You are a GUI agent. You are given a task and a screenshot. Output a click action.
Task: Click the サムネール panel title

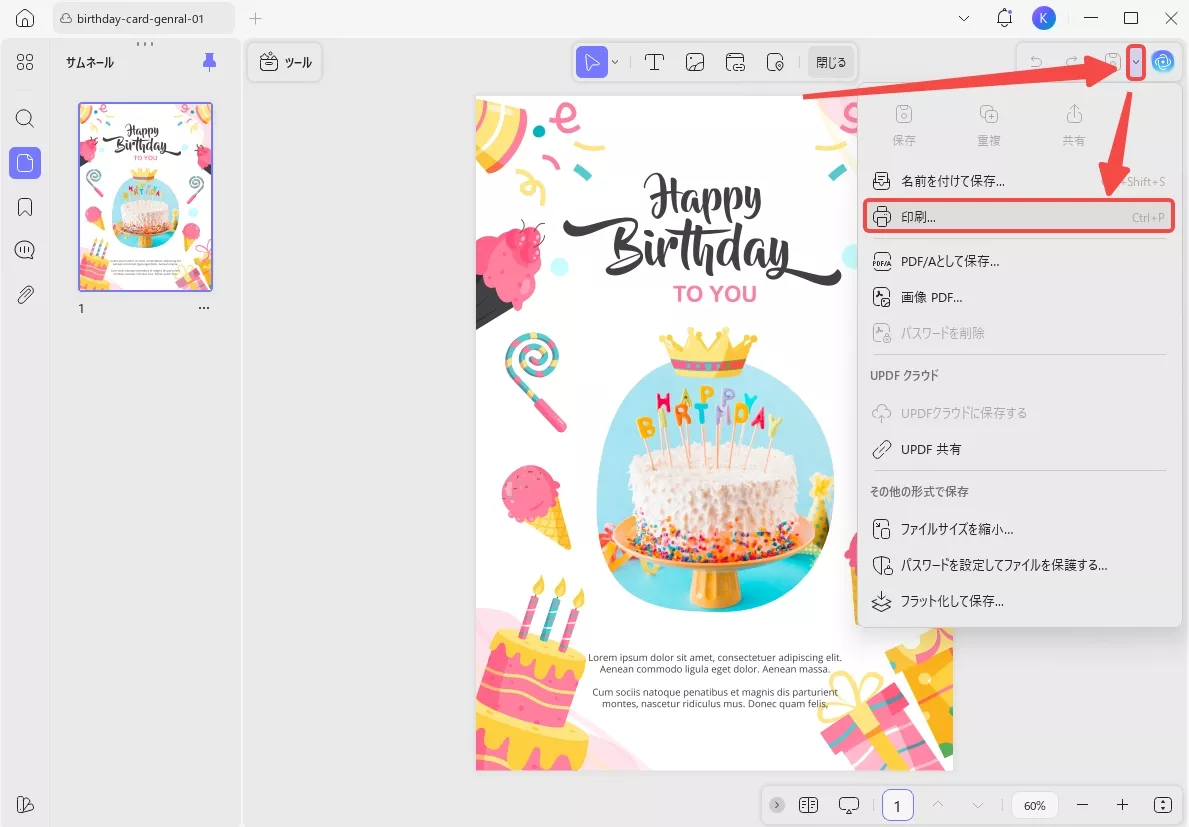pyautogui.click(x=89, y=62)
